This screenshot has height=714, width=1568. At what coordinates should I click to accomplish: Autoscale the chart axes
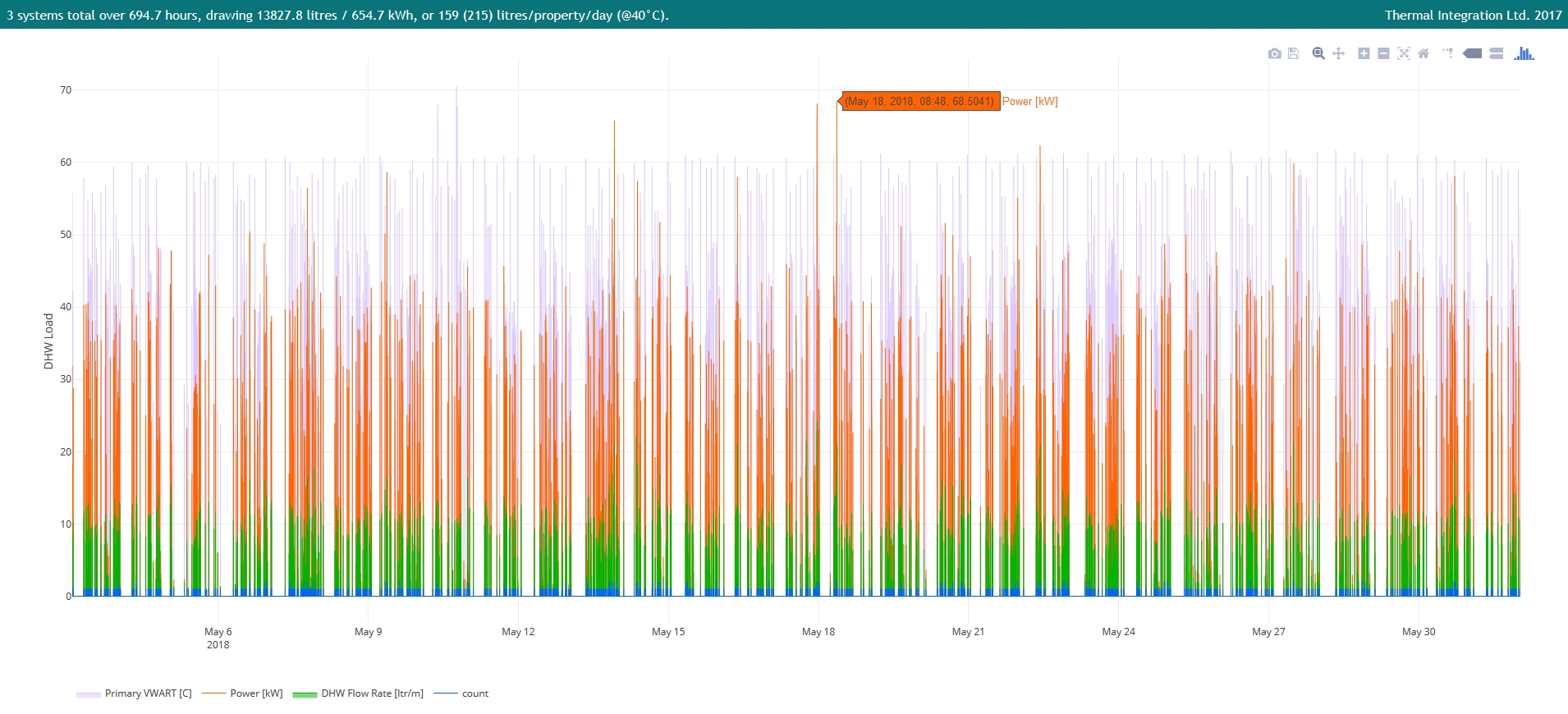click(1404, 53)
